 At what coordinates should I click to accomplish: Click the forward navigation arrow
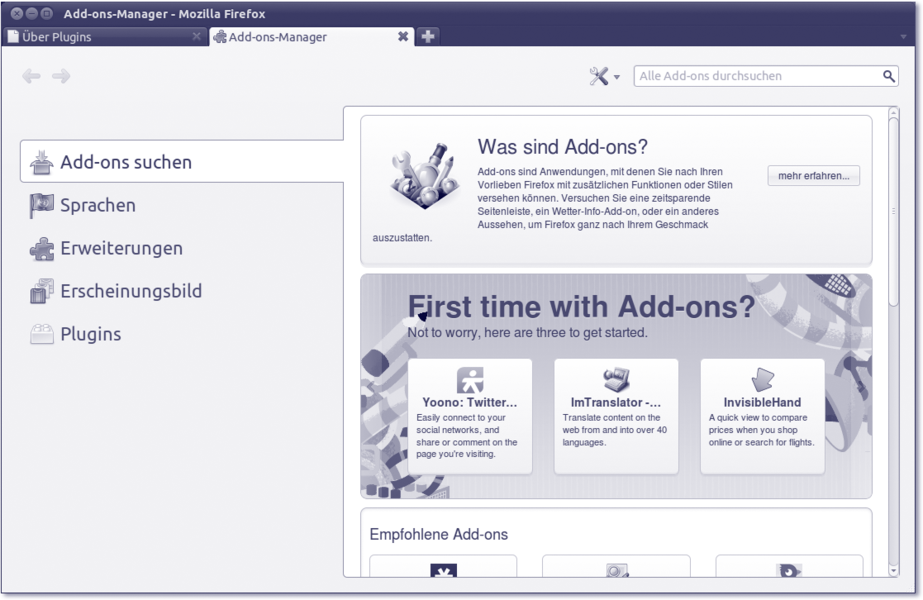coord(61,76)
